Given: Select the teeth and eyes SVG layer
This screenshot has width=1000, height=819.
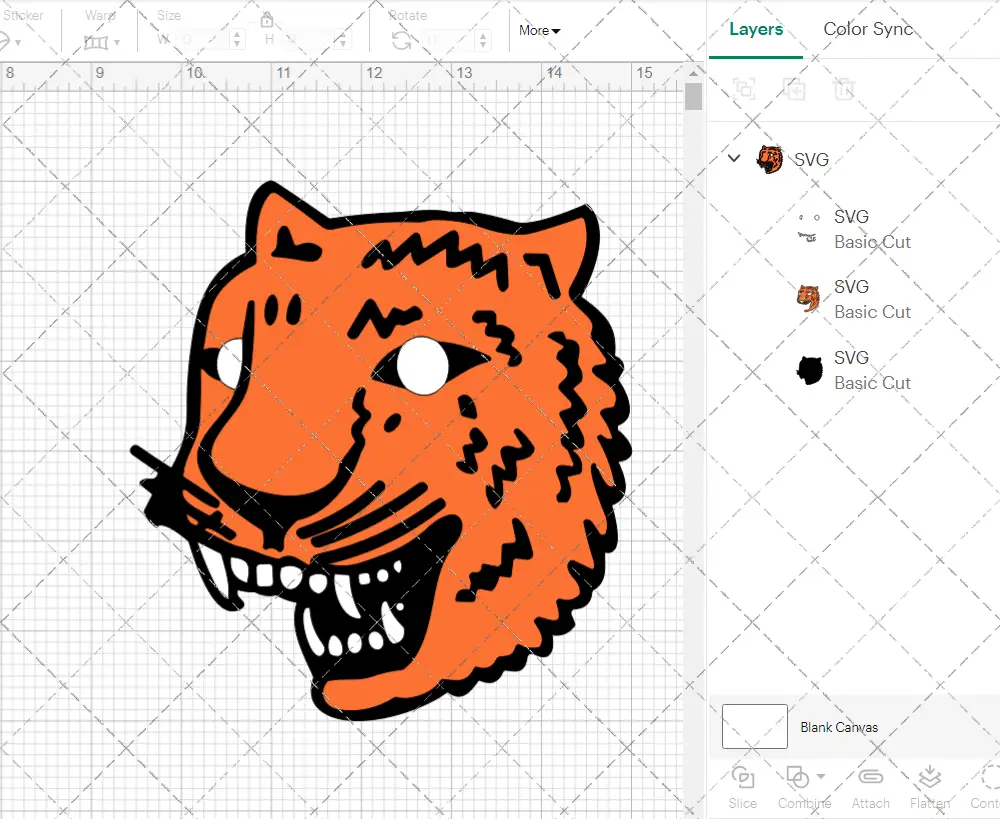Looking at the screenshot, I should point(855,229).
